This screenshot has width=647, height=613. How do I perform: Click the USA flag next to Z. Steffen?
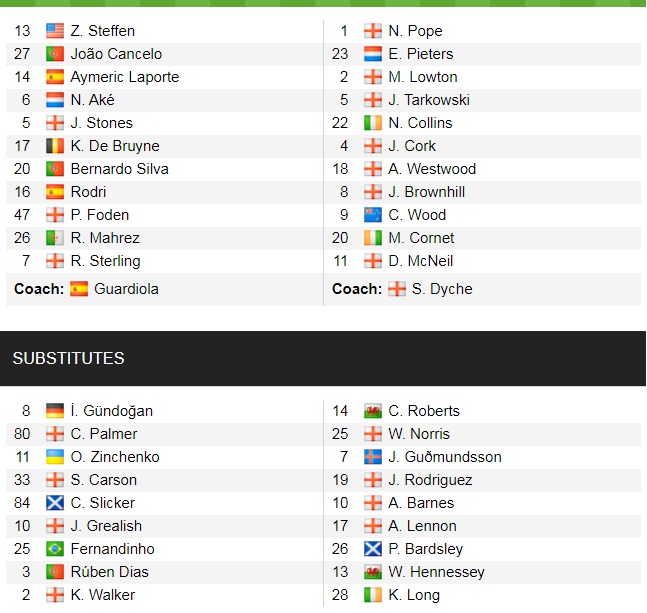[x=54, y=31]
